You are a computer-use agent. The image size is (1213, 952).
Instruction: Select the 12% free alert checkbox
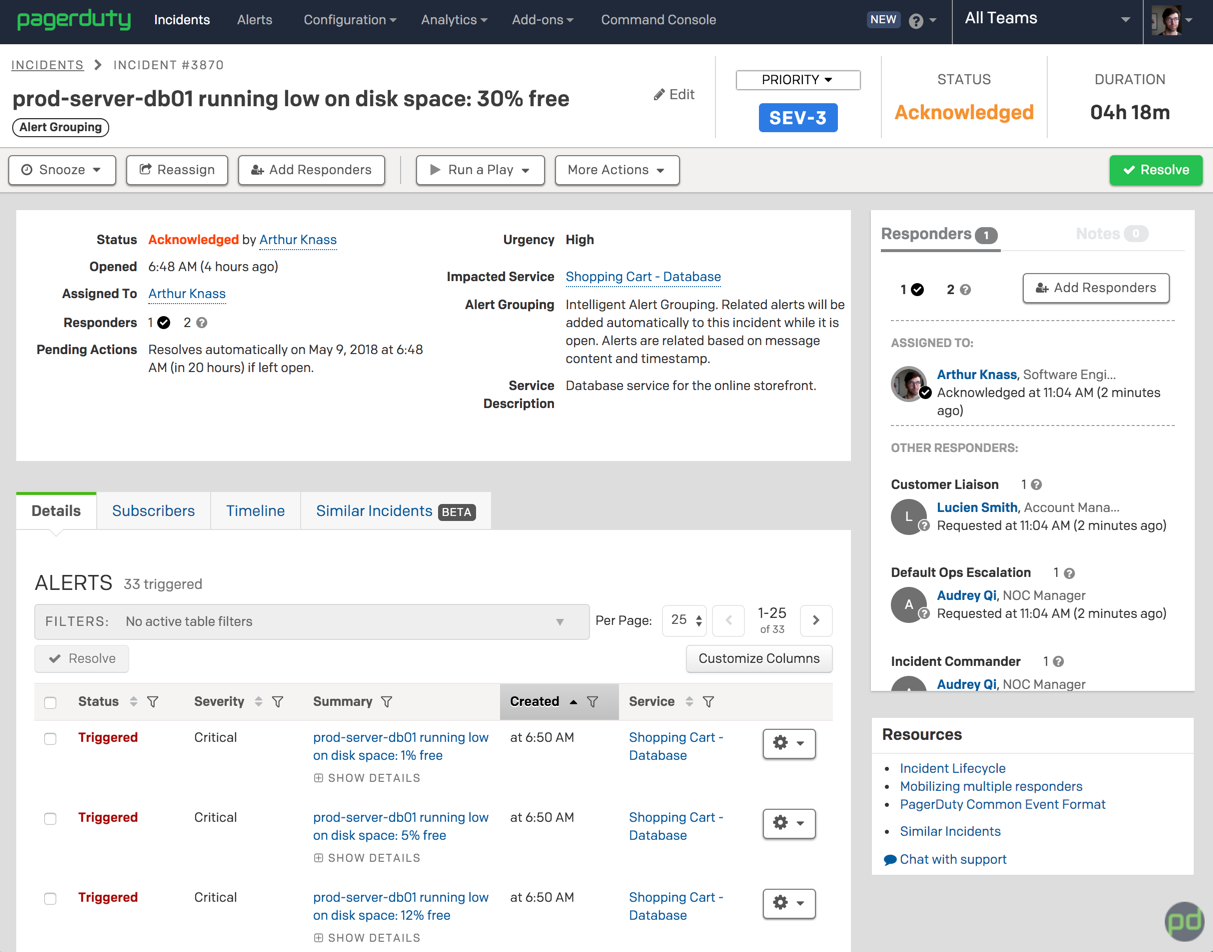point(51,899)
